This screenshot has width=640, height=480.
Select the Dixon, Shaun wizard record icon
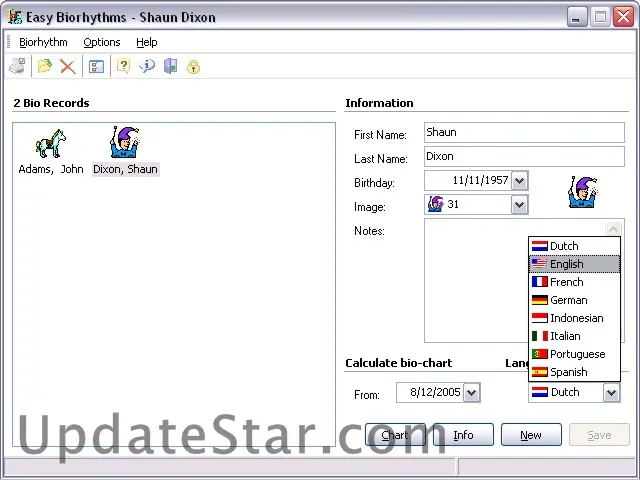click(x=125, y=142)
